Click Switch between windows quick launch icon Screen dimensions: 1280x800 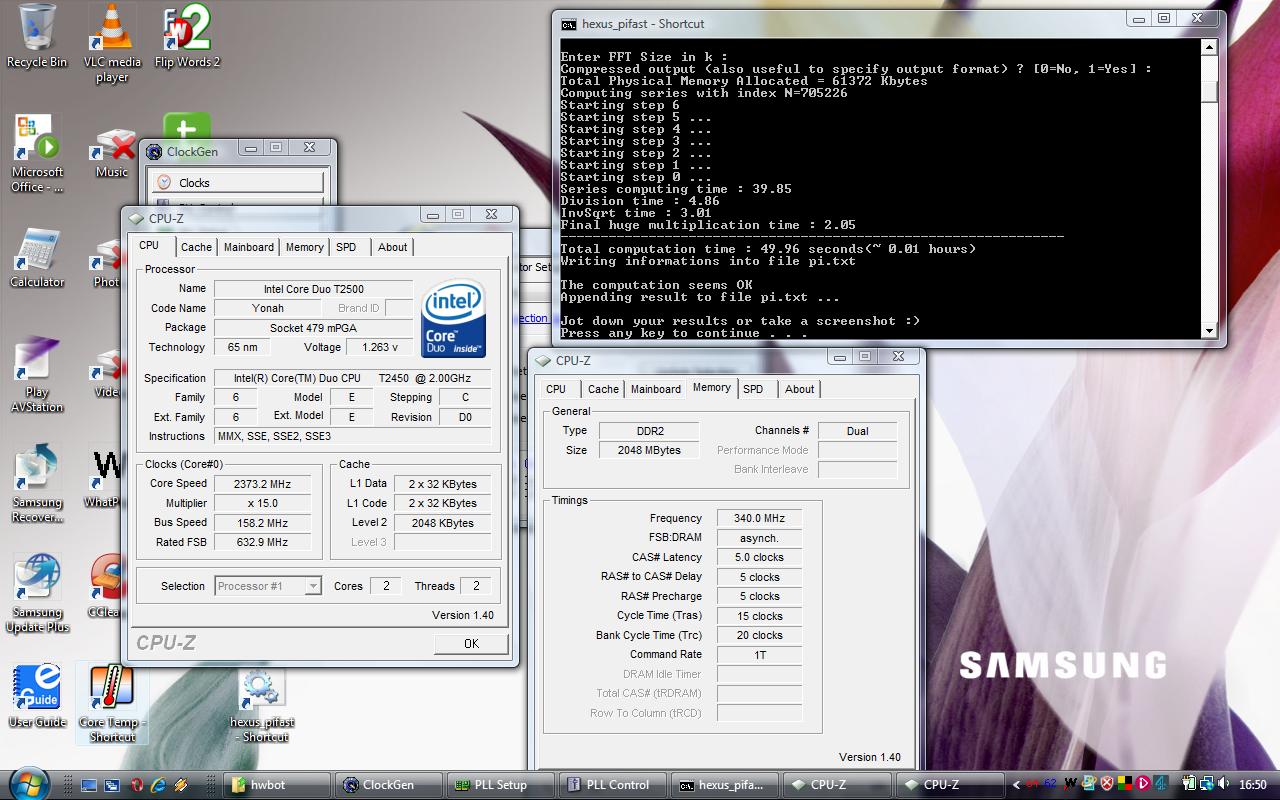[112, 785]
